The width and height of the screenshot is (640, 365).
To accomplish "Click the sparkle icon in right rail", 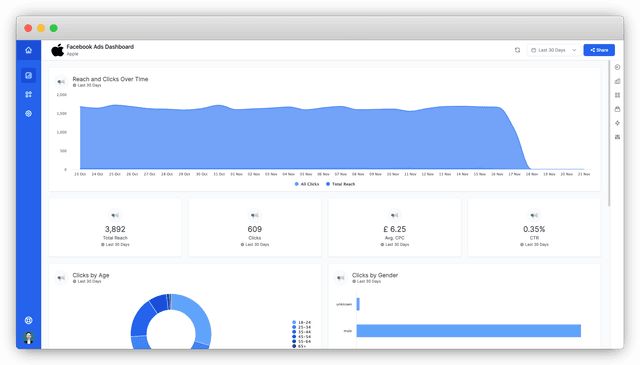I will [x=617, y=123].
